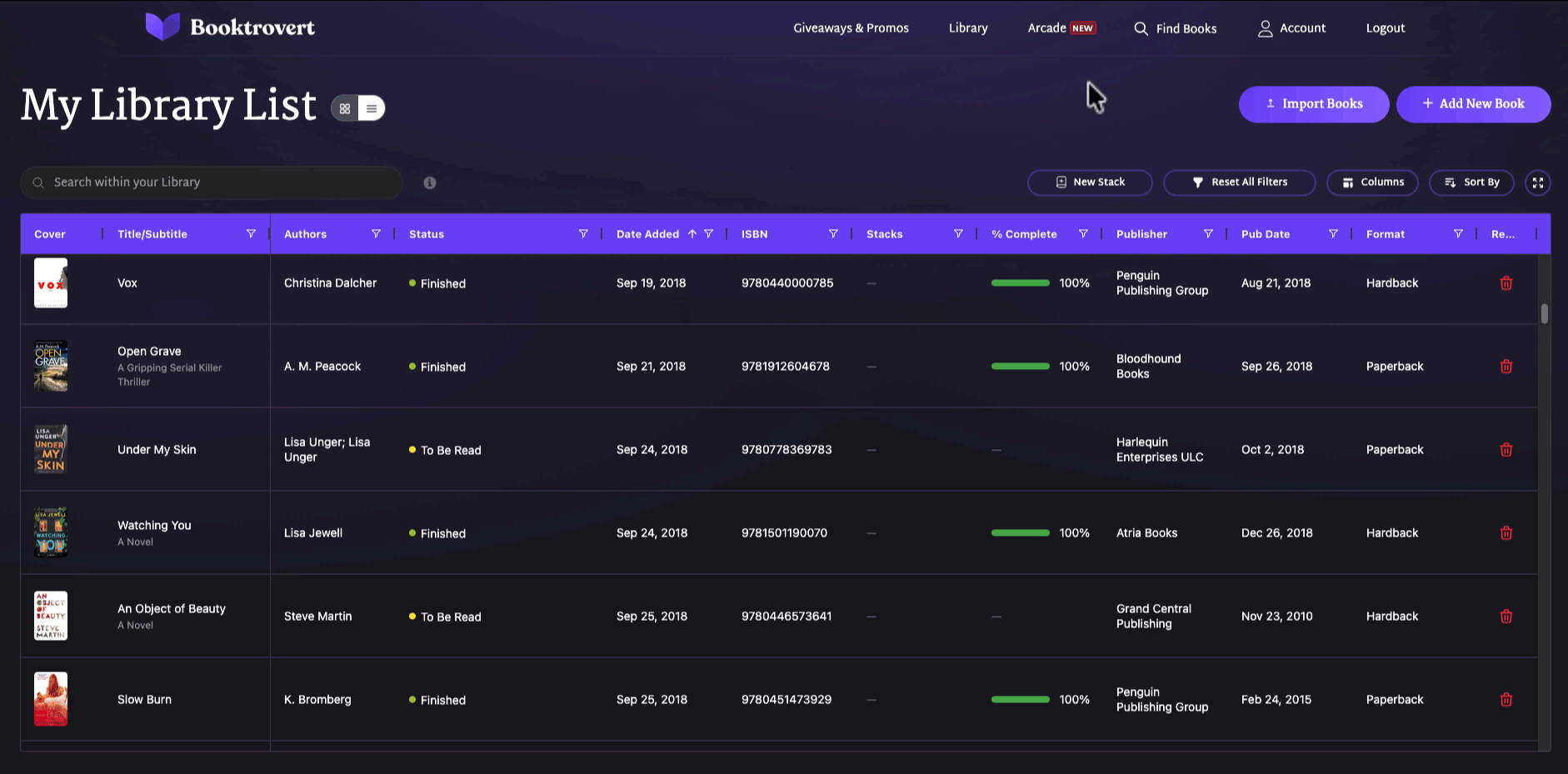Remove Slow Burn with trash icon
This screenshot has width=1568, height=774.
click(x=1506, y=700)
